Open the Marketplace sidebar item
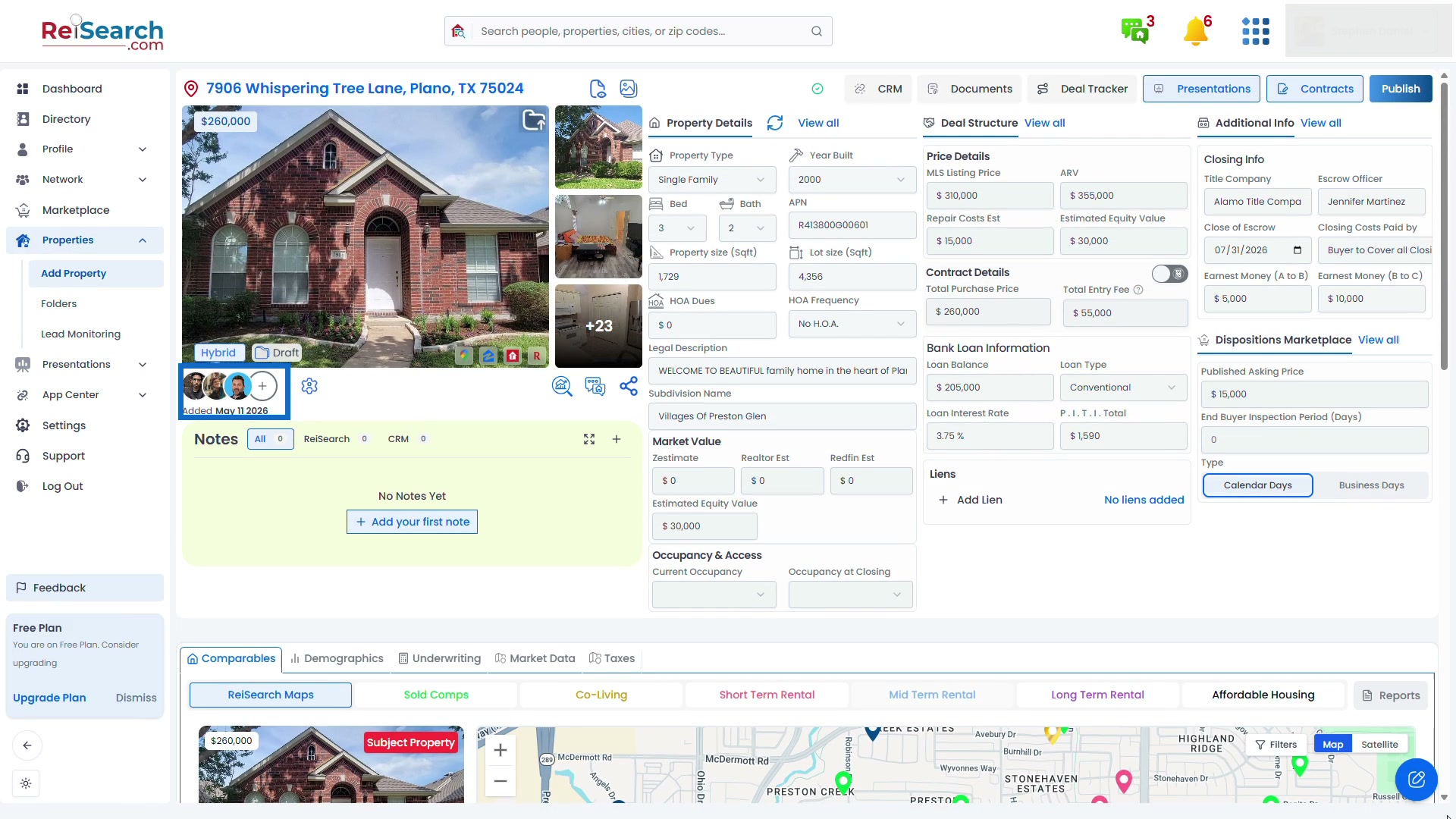 pyautogui.click(x=85, y=210)
